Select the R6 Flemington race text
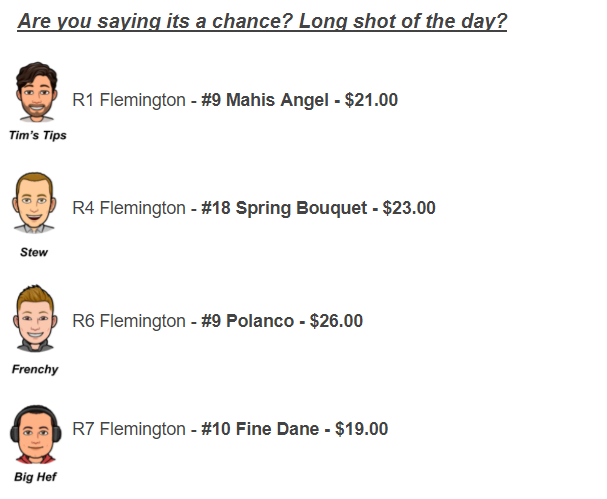Viewport: 607px width, 499px height. pyautogui.click(x=129, y=321)
